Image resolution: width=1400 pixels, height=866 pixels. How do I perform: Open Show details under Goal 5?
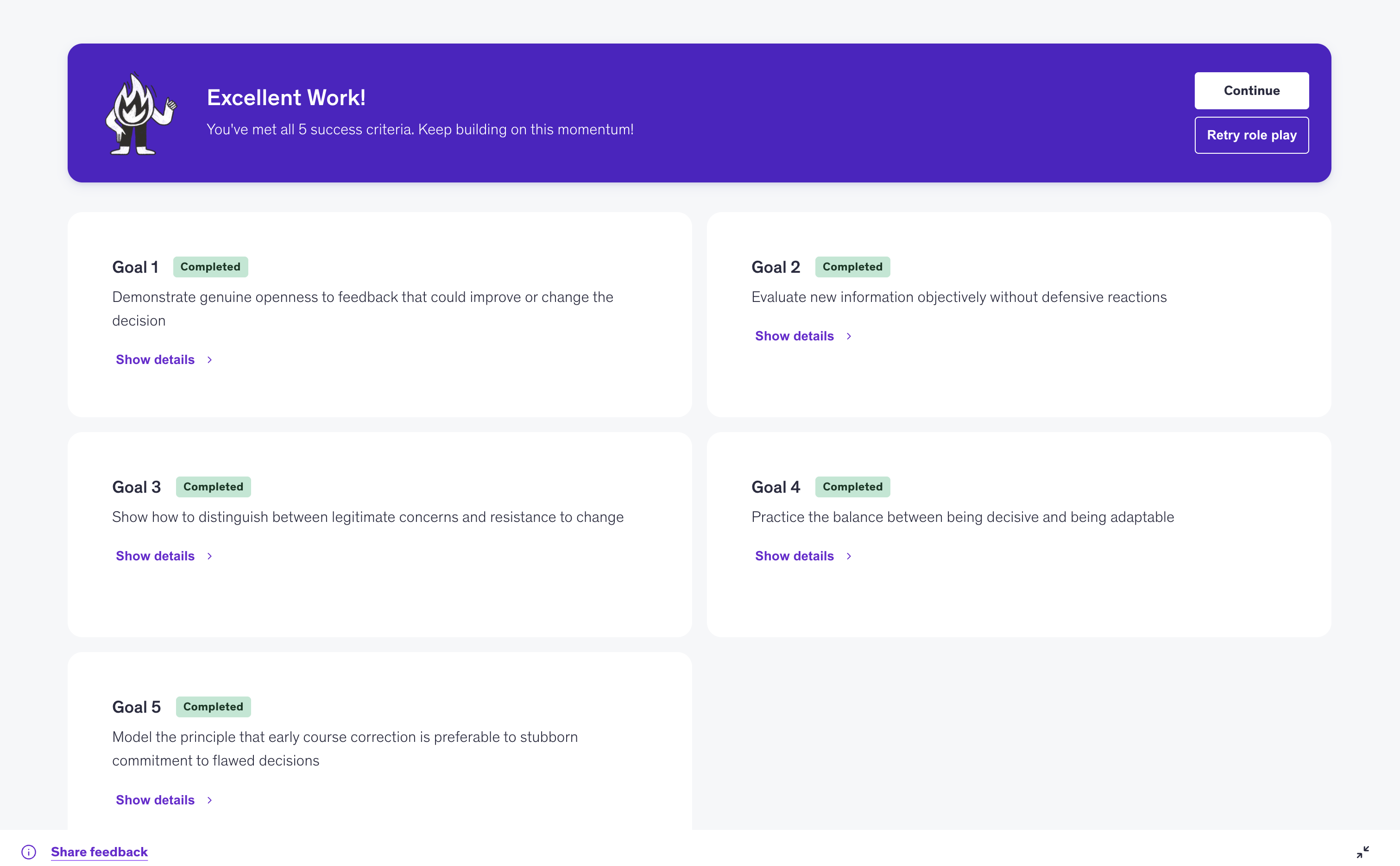[x=155, y=800]
